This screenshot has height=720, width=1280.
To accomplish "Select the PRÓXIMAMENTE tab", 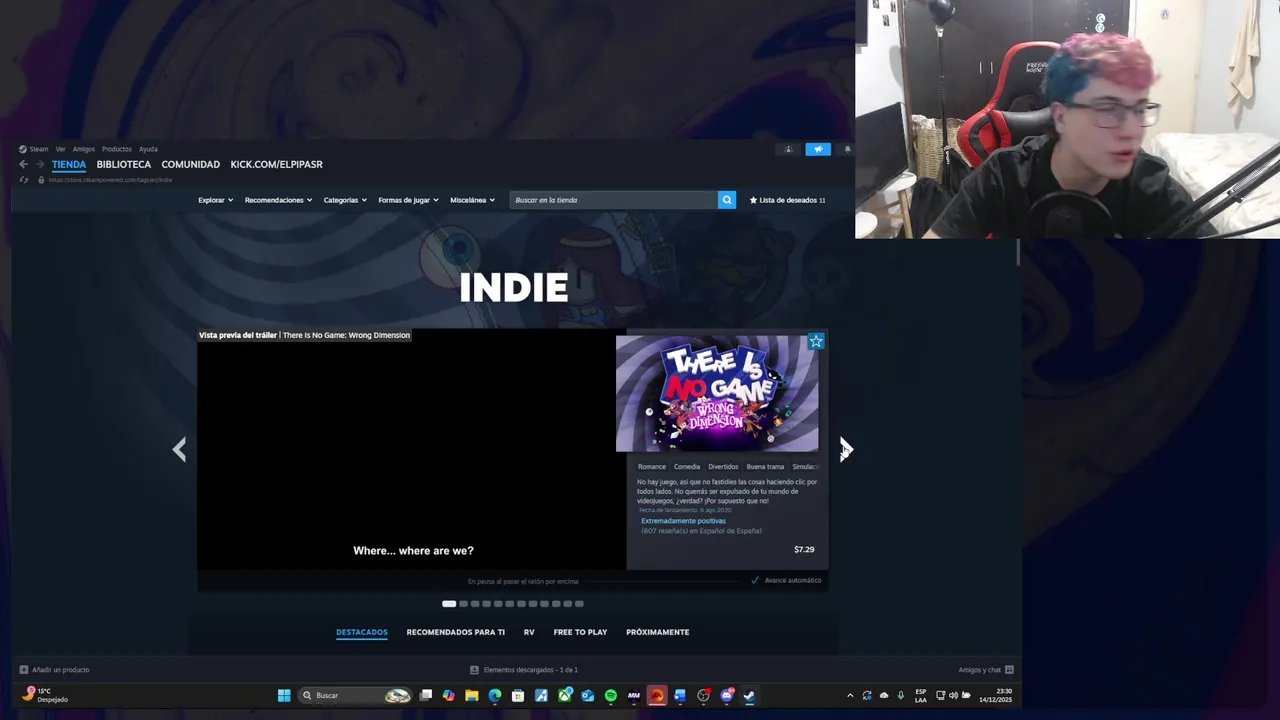I will coord(658,632).
